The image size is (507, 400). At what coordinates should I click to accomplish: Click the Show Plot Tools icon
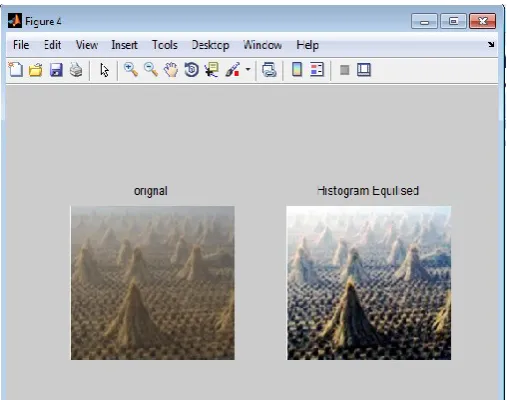(364, 70)
